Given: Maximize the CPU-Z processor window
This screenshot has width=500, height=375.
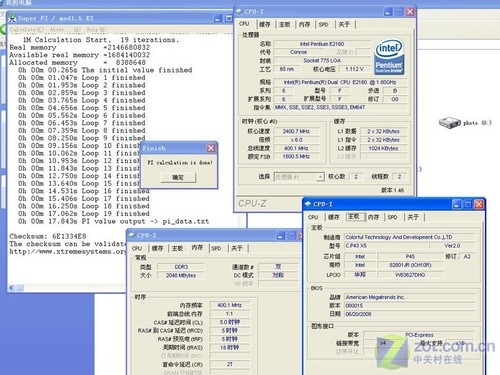Looking at the screenshot, I should pos(399,12).
